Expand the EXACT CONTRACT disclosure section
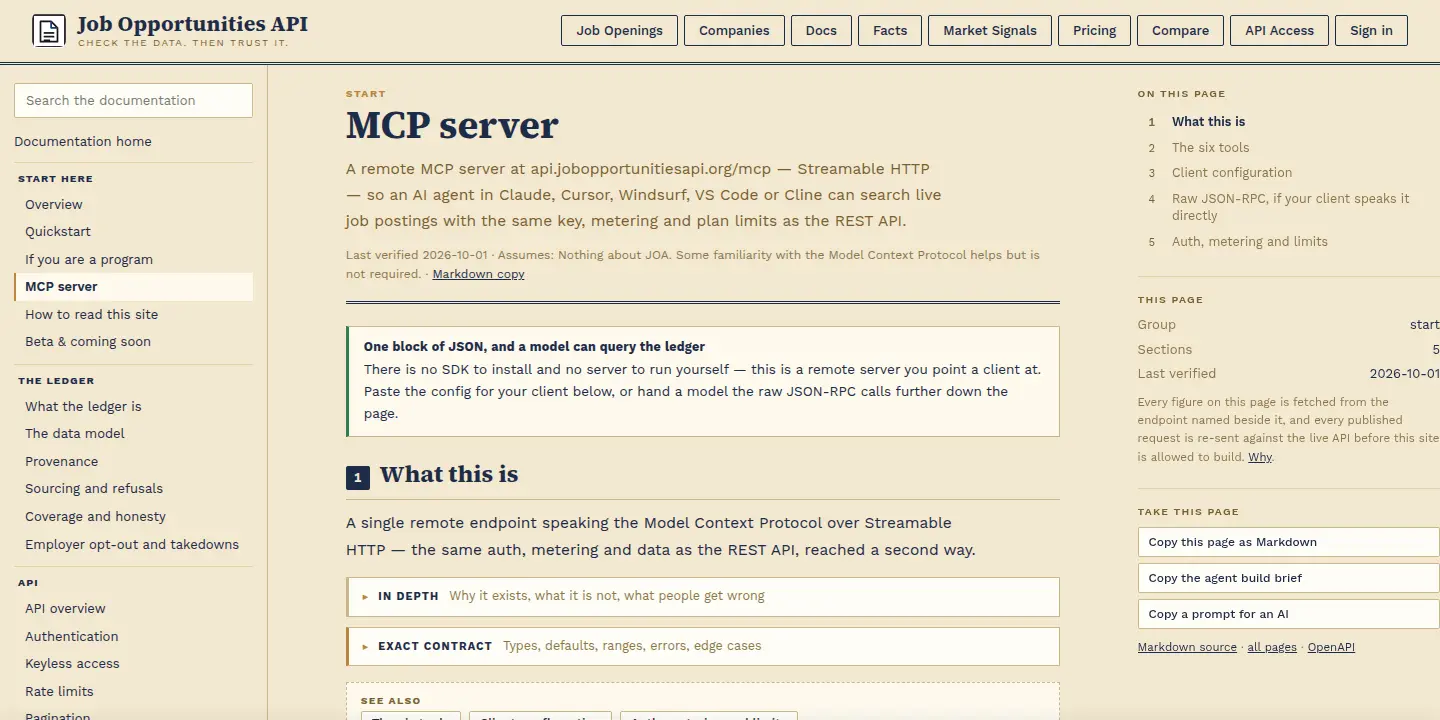1440x720 pixels. coord(702,646)
